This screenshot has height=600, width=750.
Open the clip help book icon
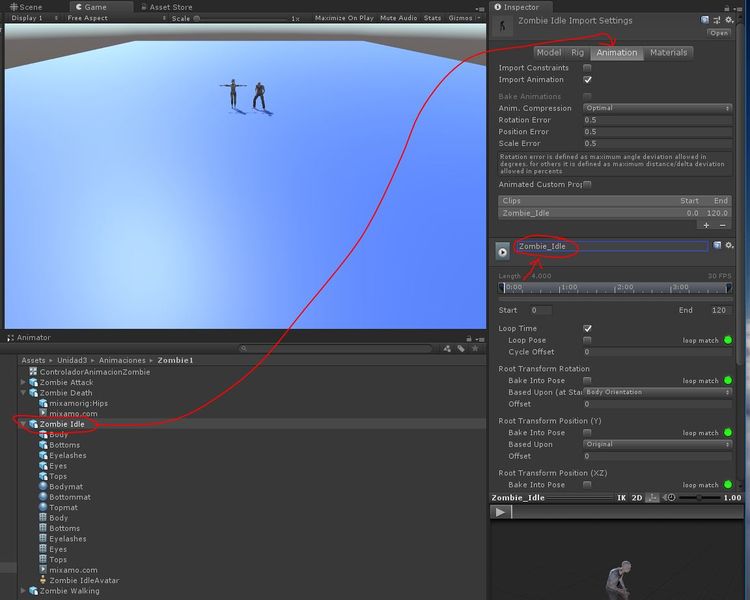[717, 245]
